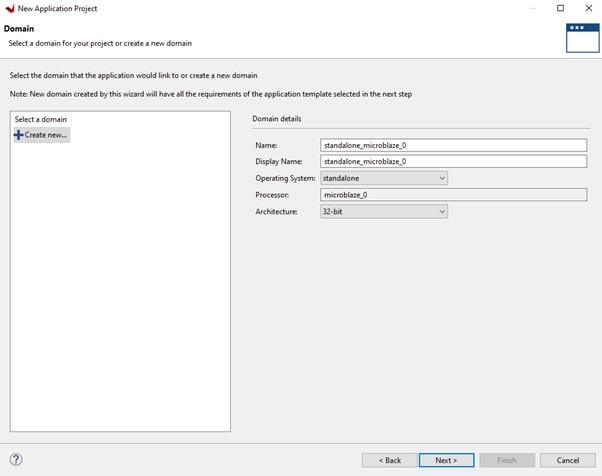Click the "Domain details" section label

(x=277, y=119)
